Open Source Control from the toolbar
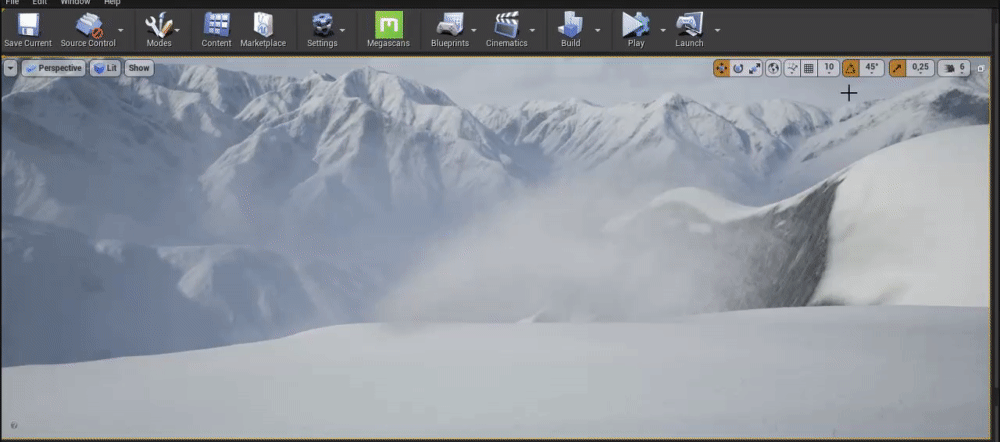 88,29
